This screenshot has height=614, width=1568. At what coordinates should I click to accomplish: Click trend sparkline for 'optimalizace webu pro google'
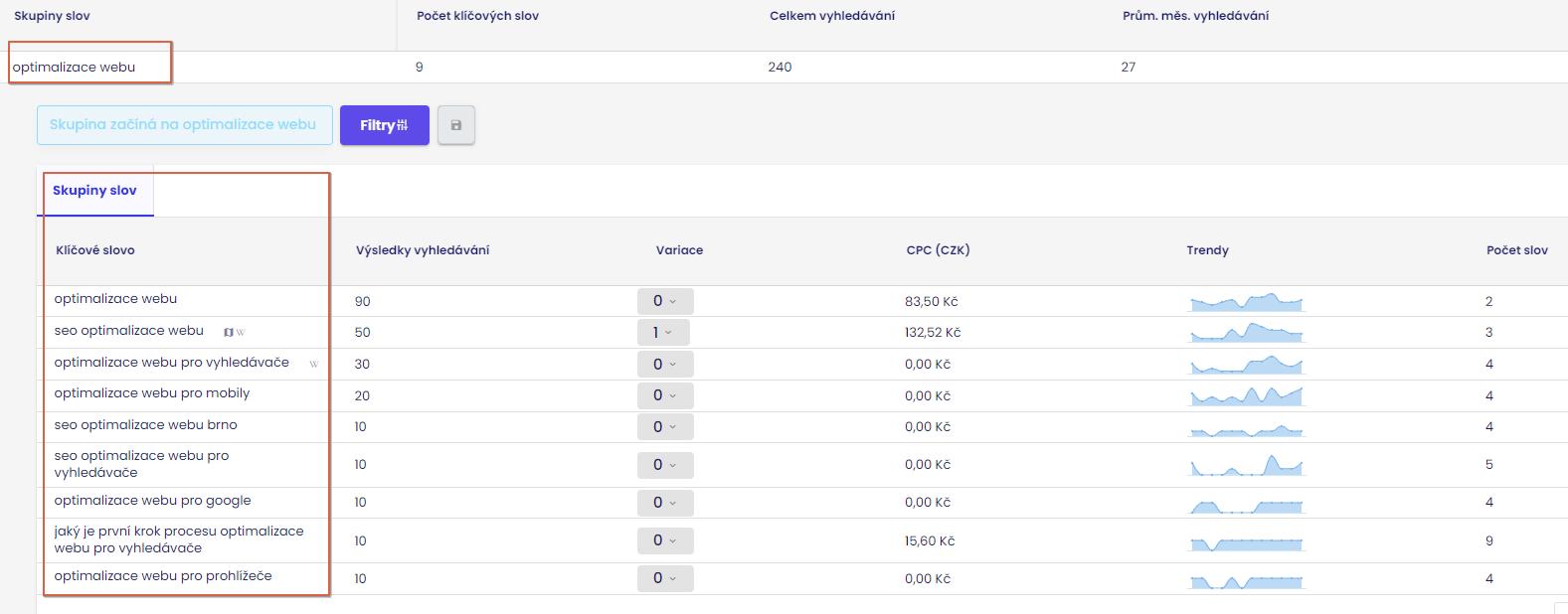click(x=1246, y=503)
